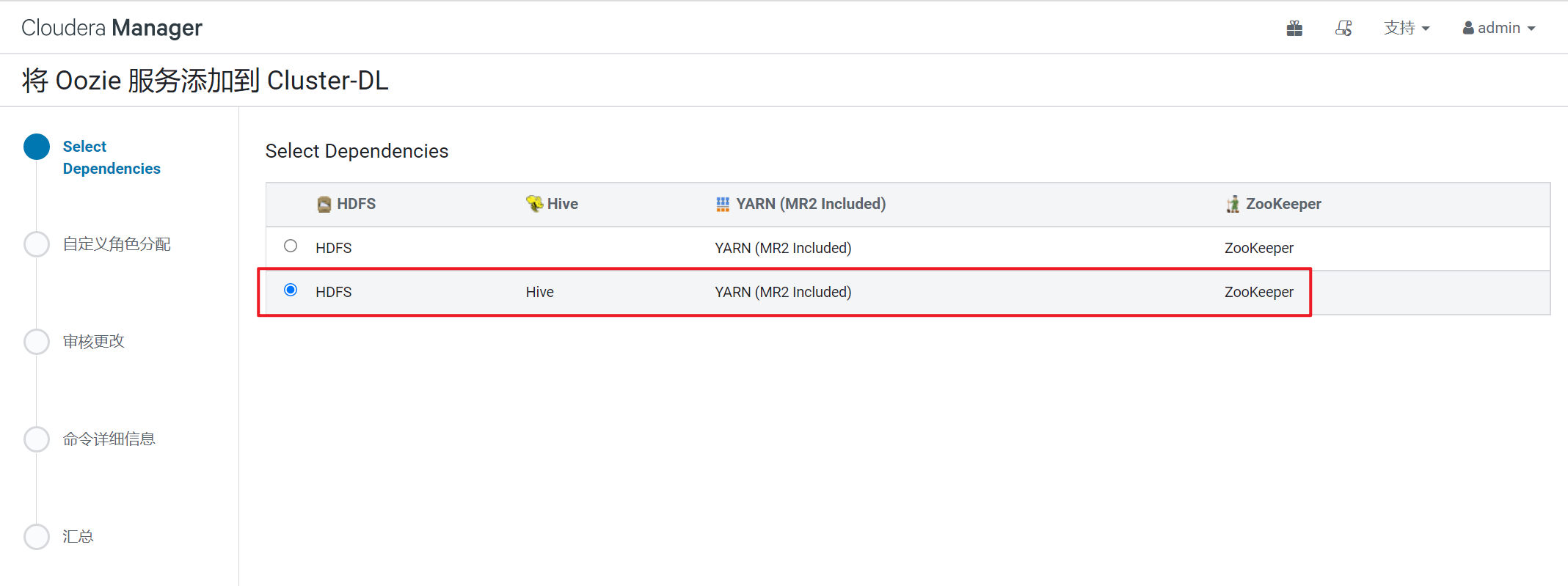1568x586 pixels.
Task: Click the Select Dependencies section heading
Action: pos(357,151)
